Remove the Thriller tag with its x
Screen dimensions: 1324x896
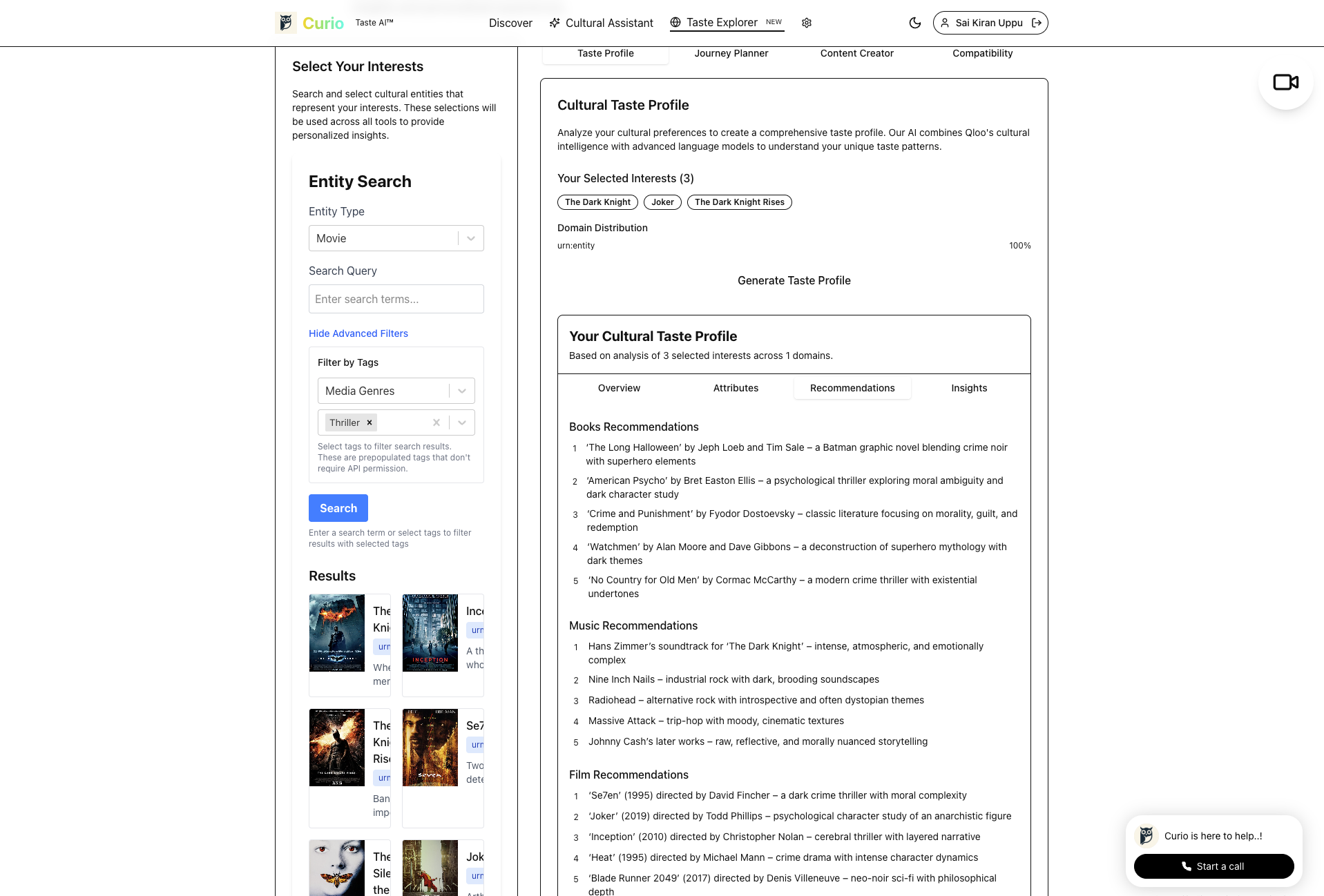370,422
